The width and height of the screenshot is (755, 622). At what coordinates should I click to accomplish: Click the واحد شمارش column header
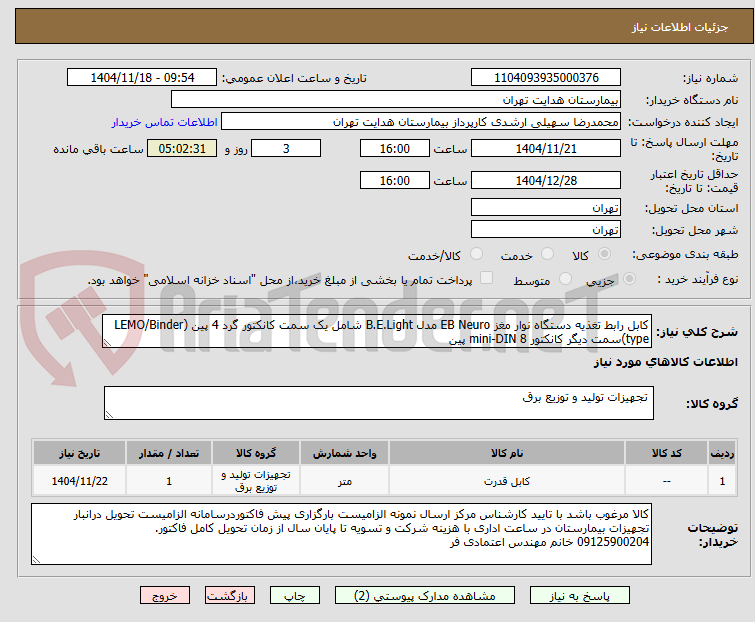pos(345,453)
